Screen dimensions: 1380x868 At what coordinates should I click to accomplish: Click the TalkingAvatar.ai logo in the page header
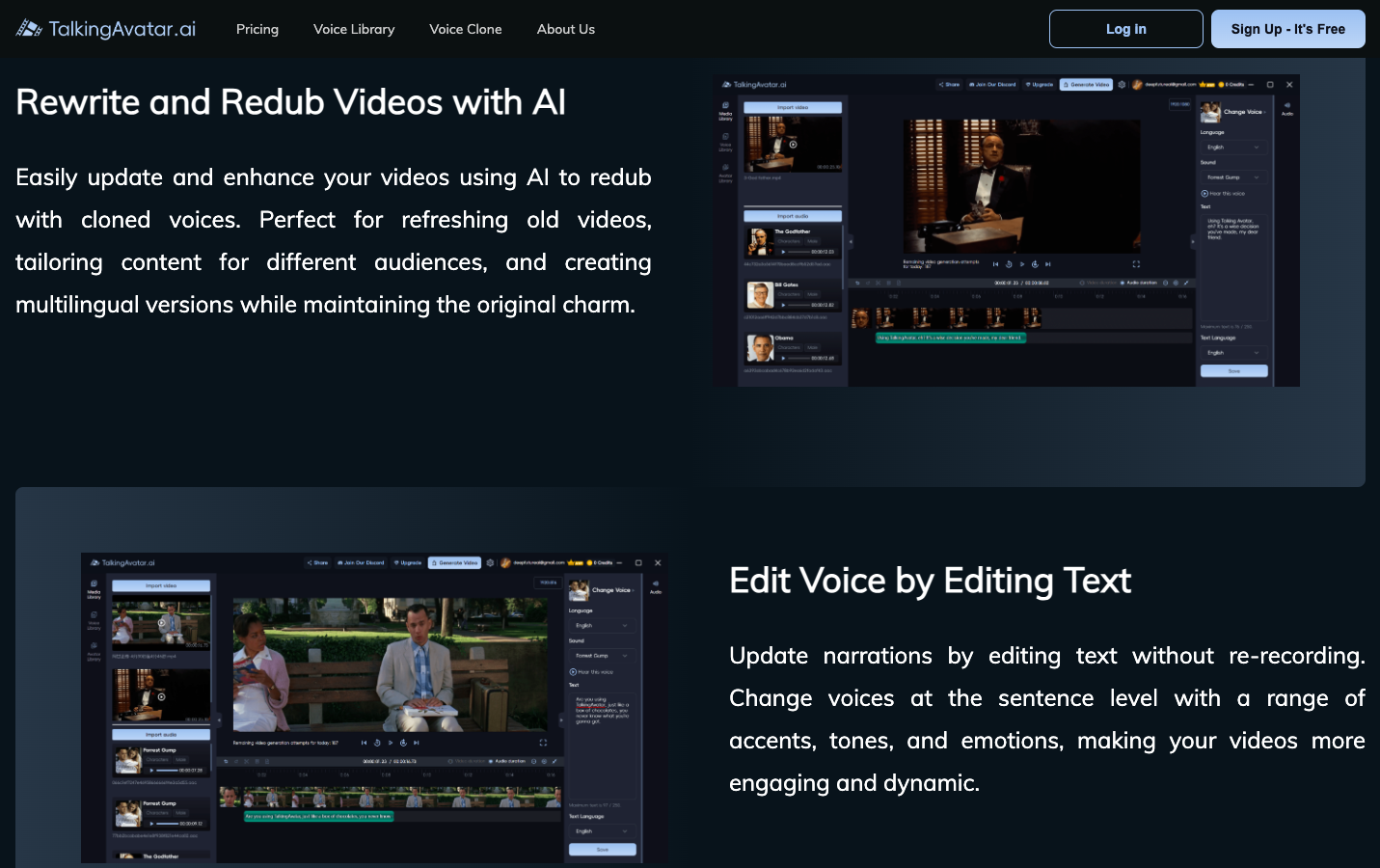tap(106, 29)
